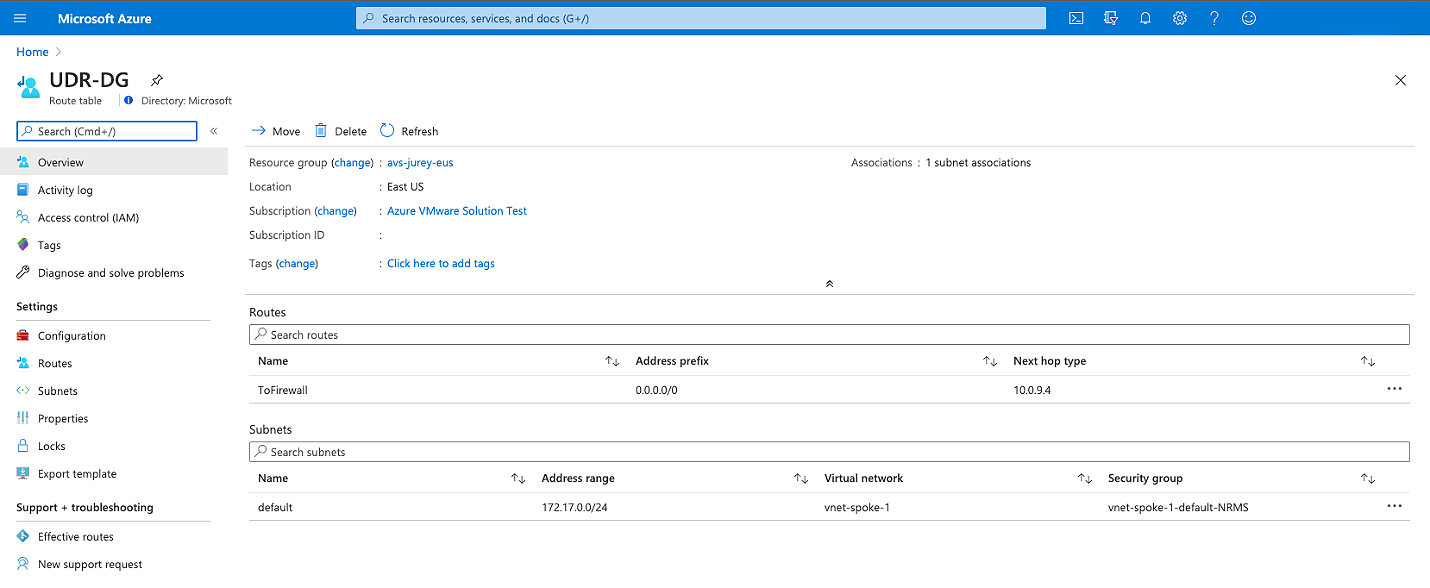Open Cloud Shell from the top bar
The height and width of the screenshot is (588, 1430).
click(1076, 18)
